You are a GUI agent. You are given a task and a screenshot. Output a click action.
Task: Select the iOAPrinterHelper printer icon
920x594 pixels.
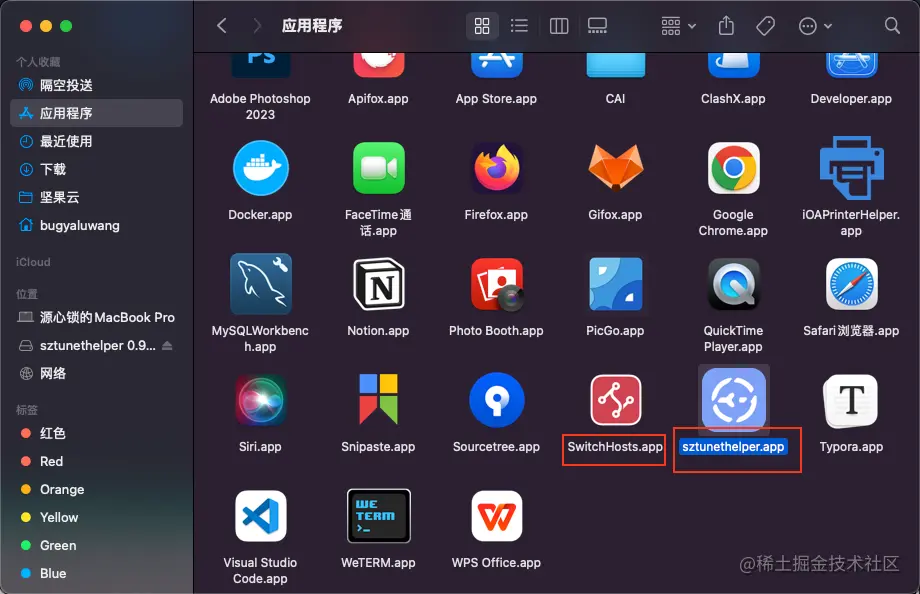[x=851, y=168]
